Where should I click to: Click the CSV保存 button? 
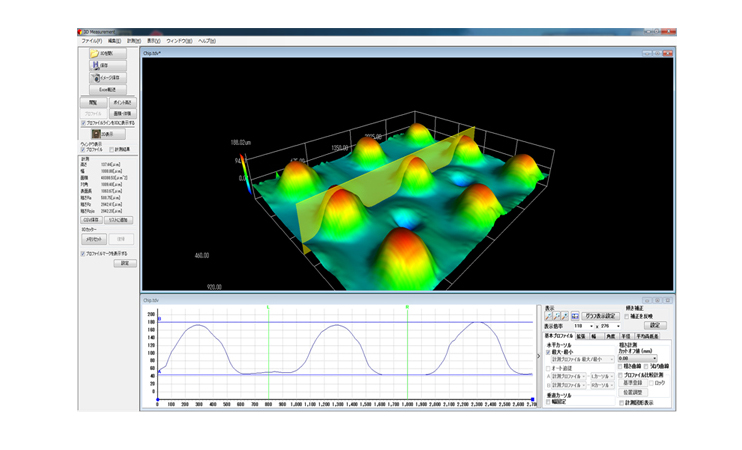tap(91, 220)
